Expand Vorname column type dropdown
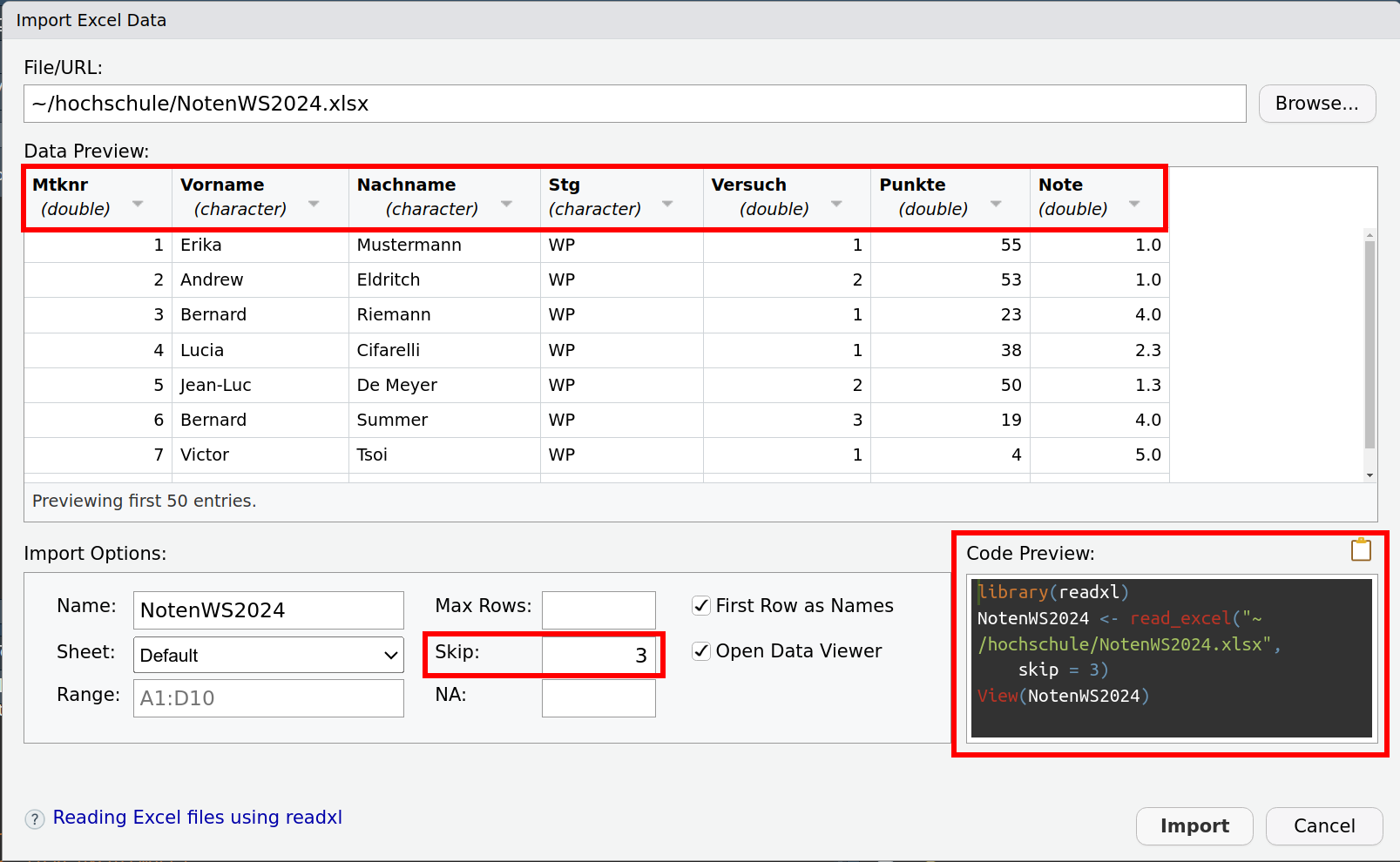Image resolution: width=1400 pixels, height=862 pixels. click(314, 205)
